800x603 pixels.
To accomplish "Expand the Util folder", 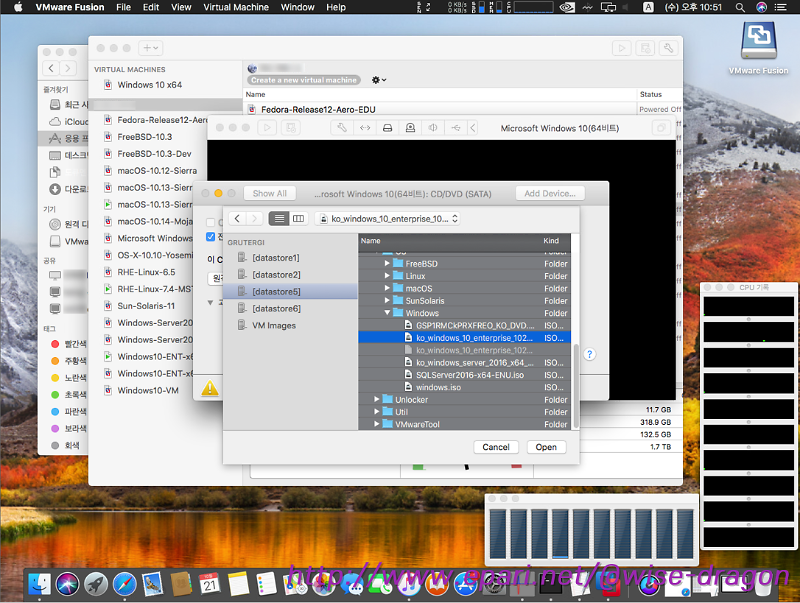I will (x=377, y=411).
